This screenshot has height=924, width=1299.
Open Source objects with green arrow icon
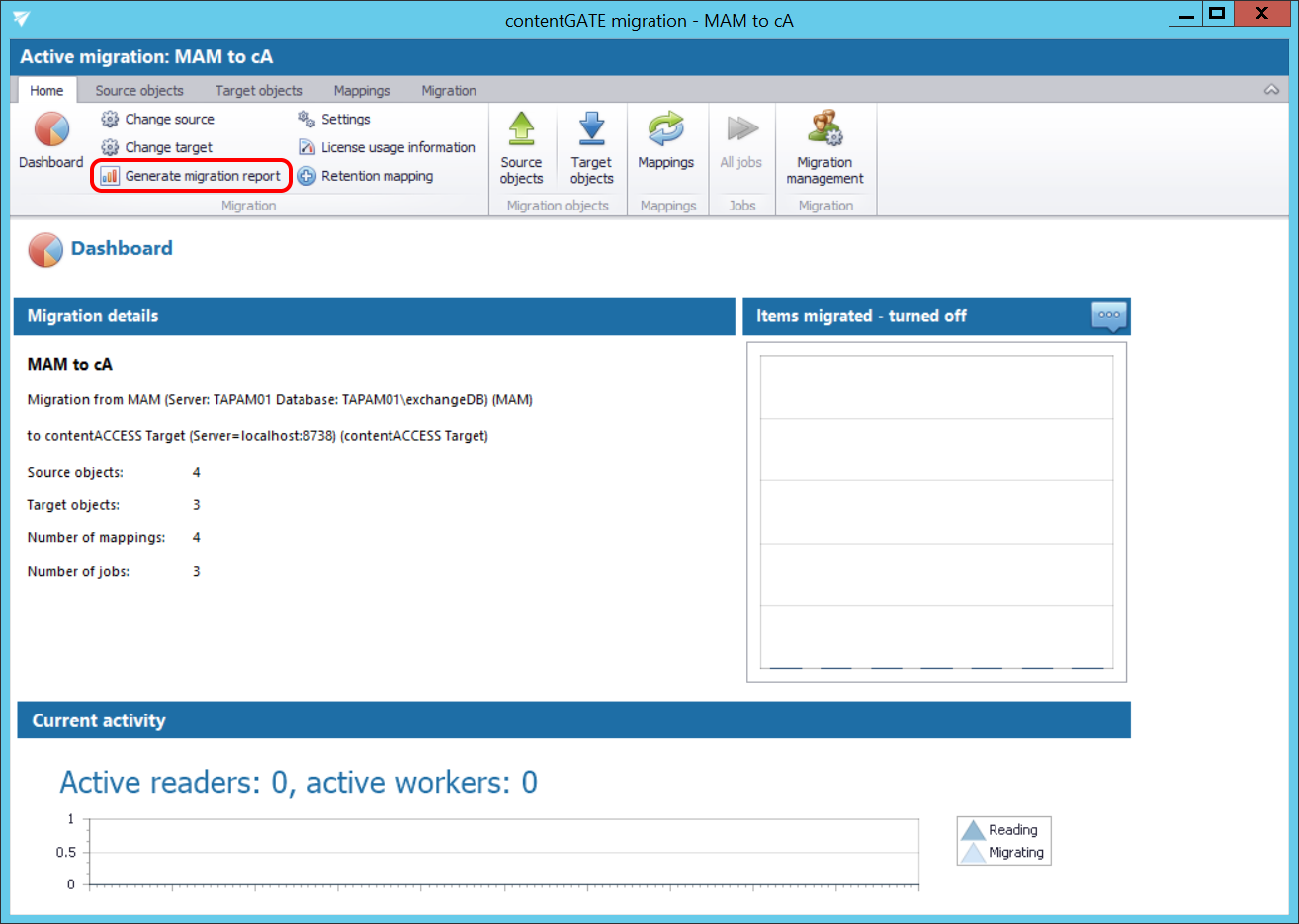(x=521, y=130)
